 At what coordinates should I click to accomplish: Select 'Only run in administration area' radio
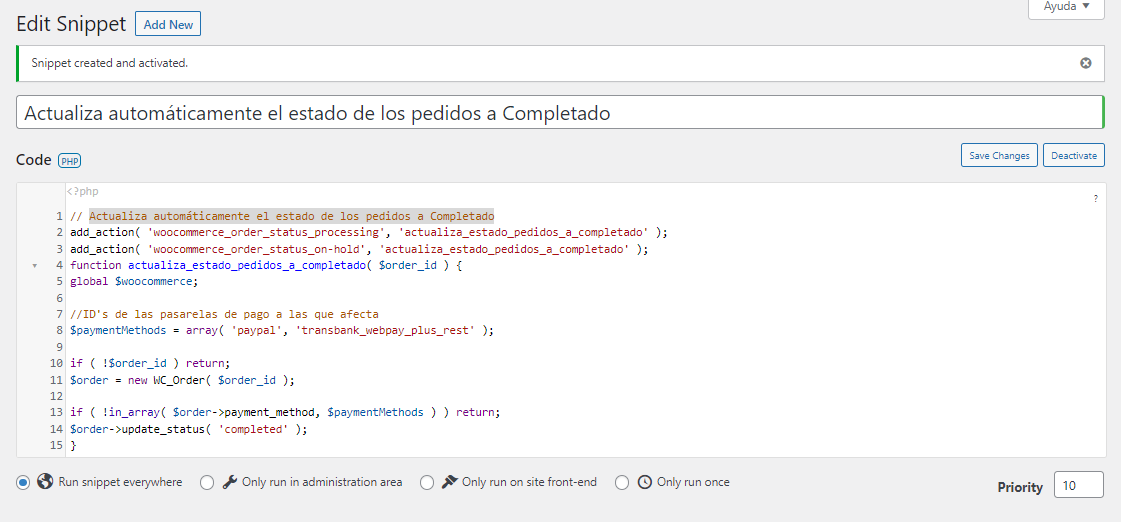[x=207, y=483]
